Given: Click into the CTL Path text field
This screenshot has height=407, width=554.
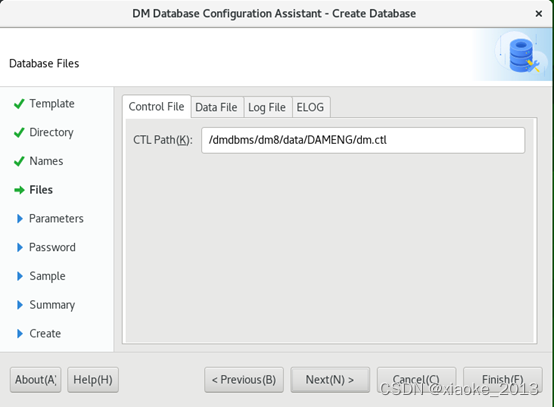Looking at the screenshot, I should (363, 140).
